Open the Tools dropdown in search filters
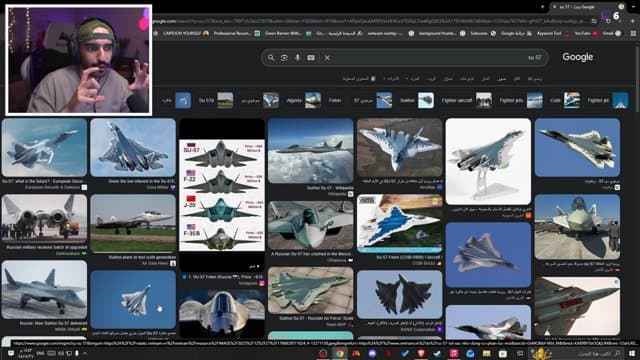 [391, 78]
